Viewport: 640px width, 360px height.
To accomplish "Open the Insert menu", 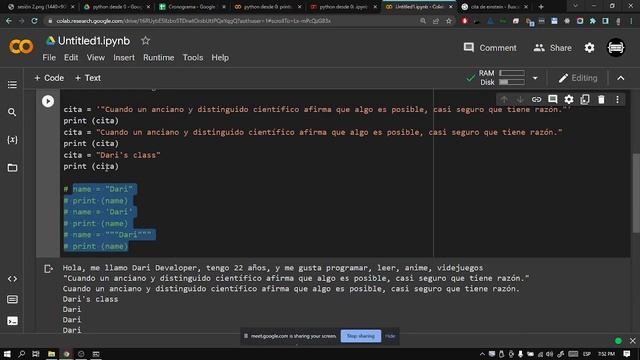I will (124, 58).
